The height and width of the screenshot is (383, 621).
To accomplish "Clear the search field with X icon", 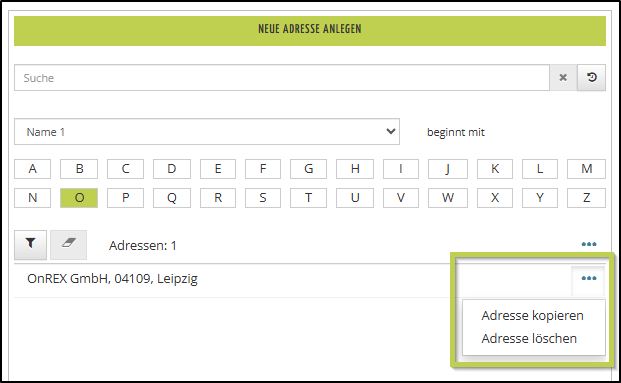I will coord(563,78).
